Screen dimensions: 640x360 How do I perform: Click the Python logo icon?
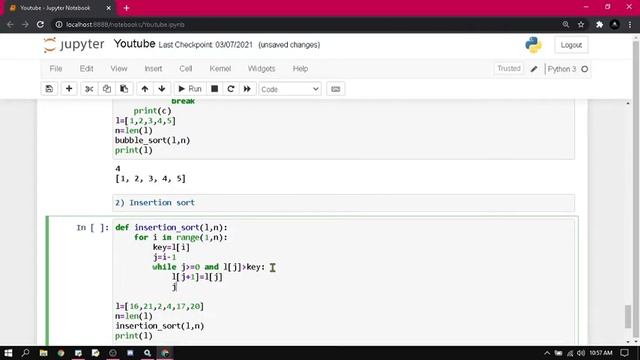tap(533, 45)
